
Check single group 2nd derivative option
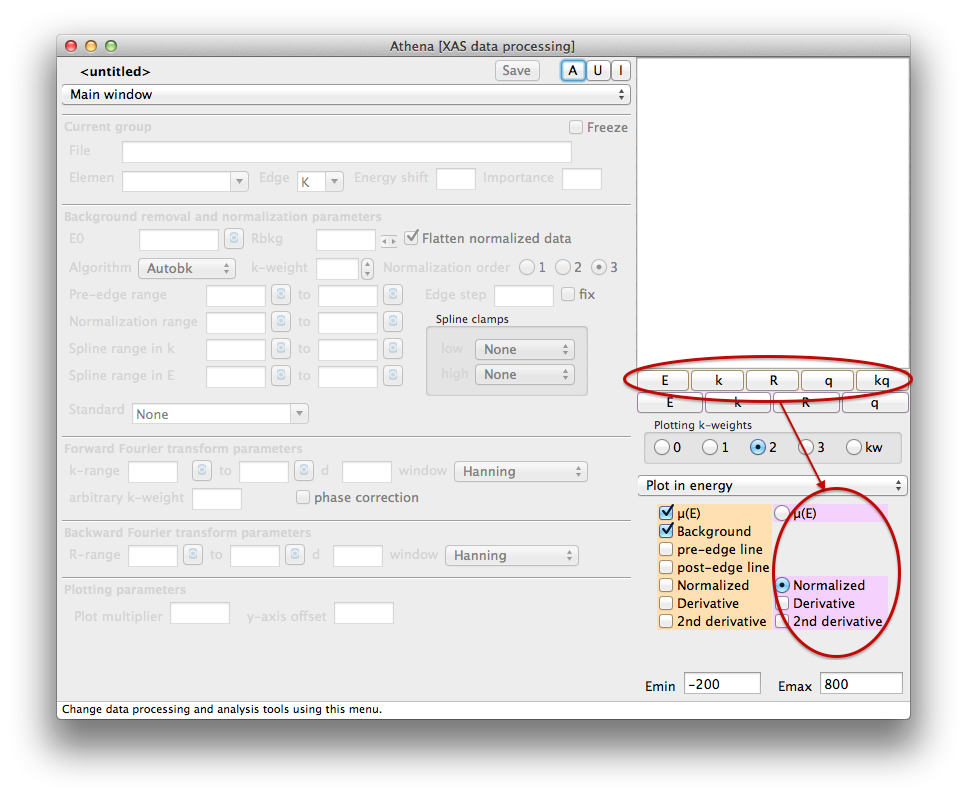(x=666, y=621)
